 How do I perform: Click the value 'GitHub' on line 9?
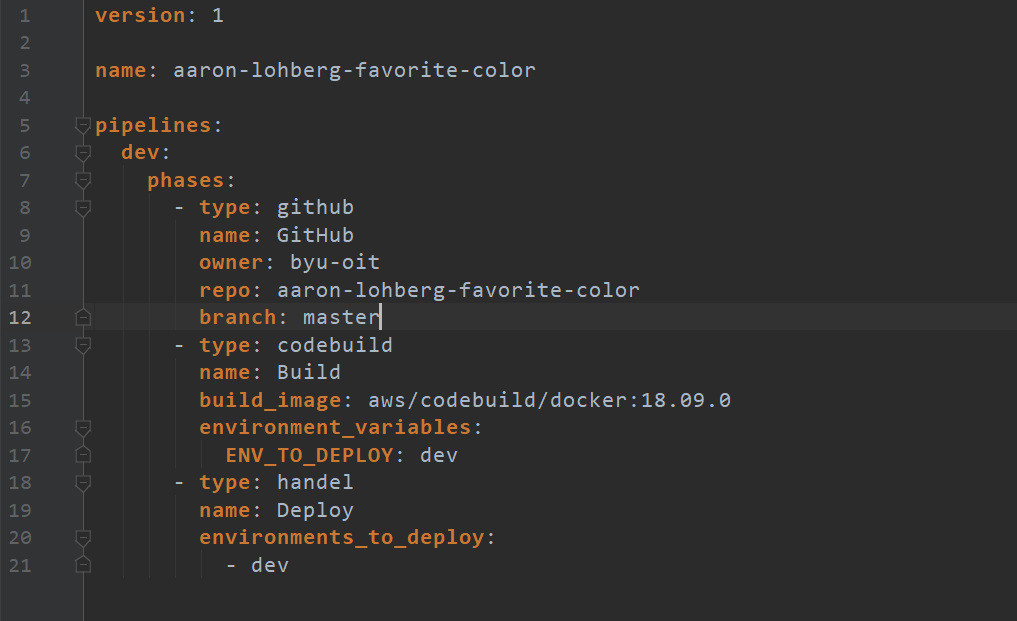point(316,235)
